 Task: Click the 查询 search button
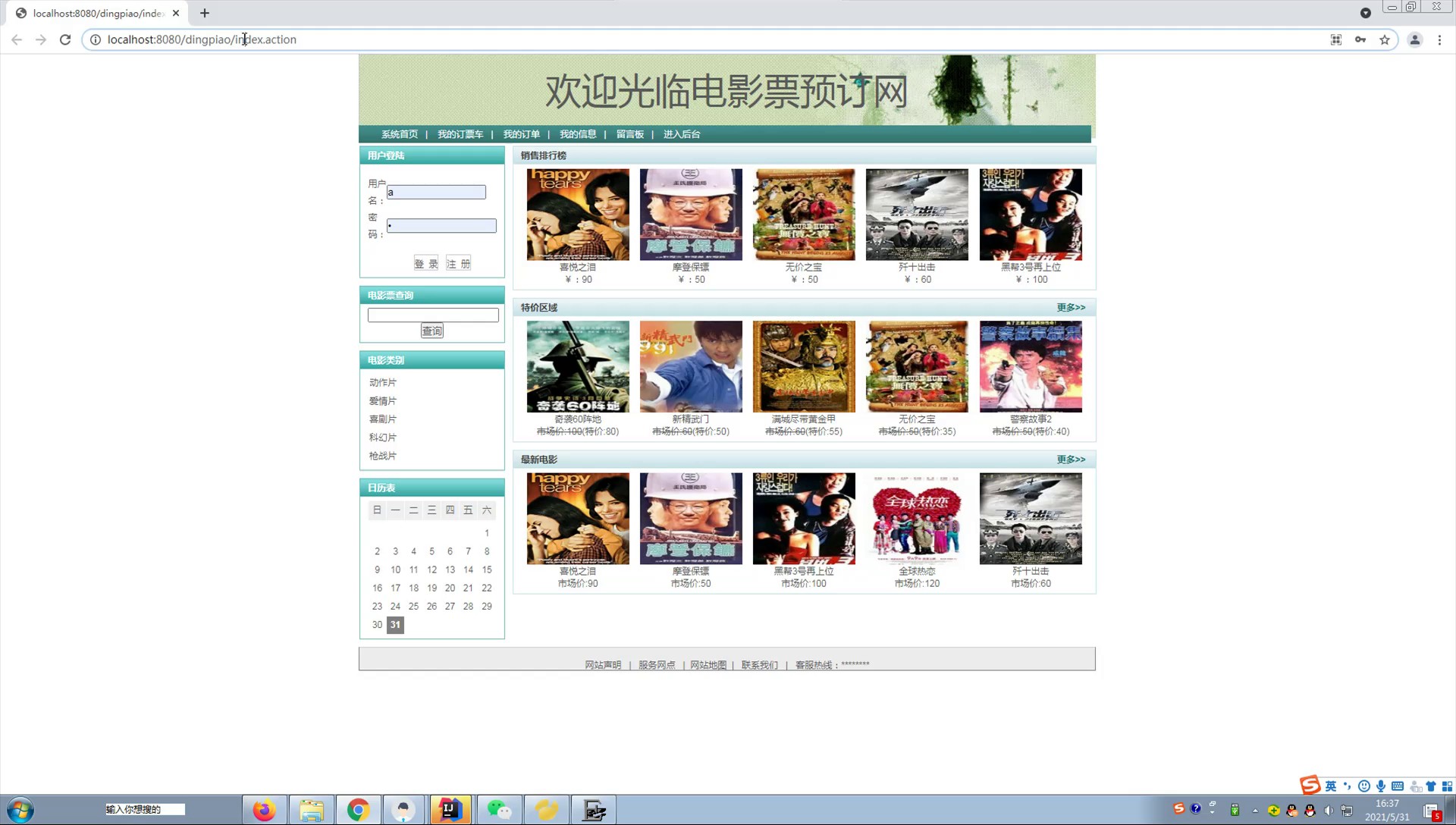(432, 331)
